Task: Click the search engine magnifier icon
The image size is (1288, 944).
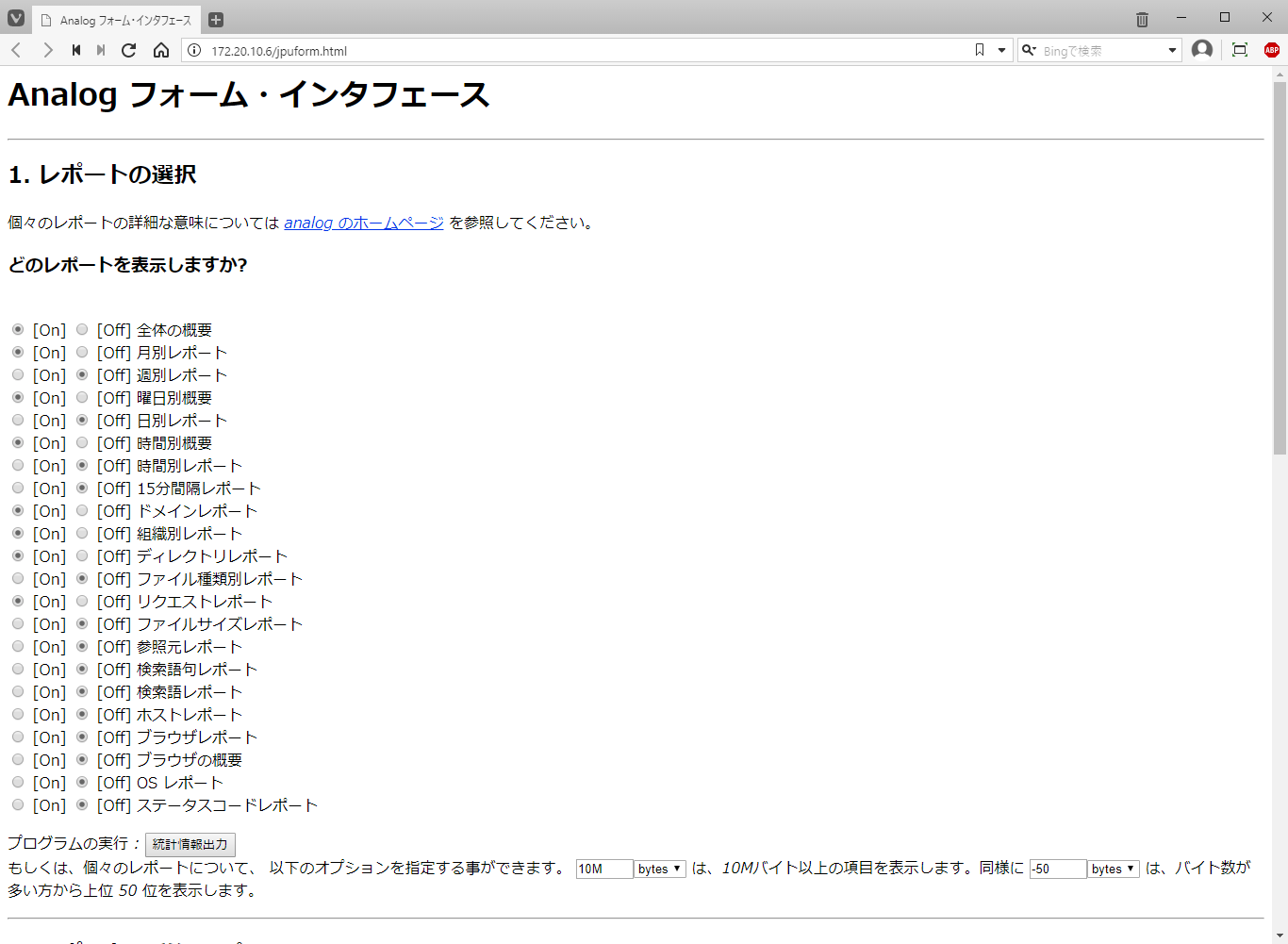Action: pos(1029,50)
